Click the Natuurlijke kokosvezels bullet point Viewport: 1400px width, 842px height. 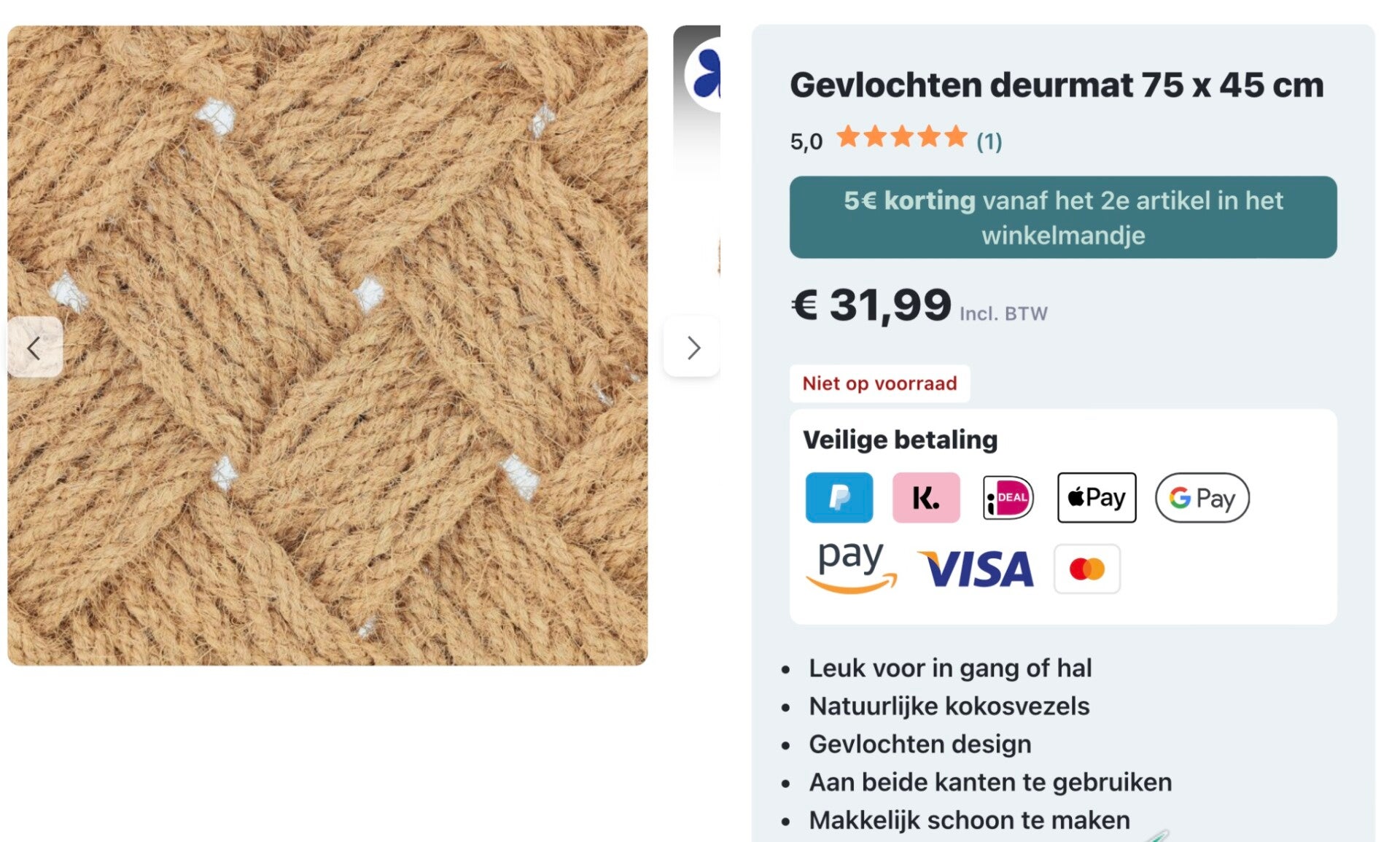(949, 706)
